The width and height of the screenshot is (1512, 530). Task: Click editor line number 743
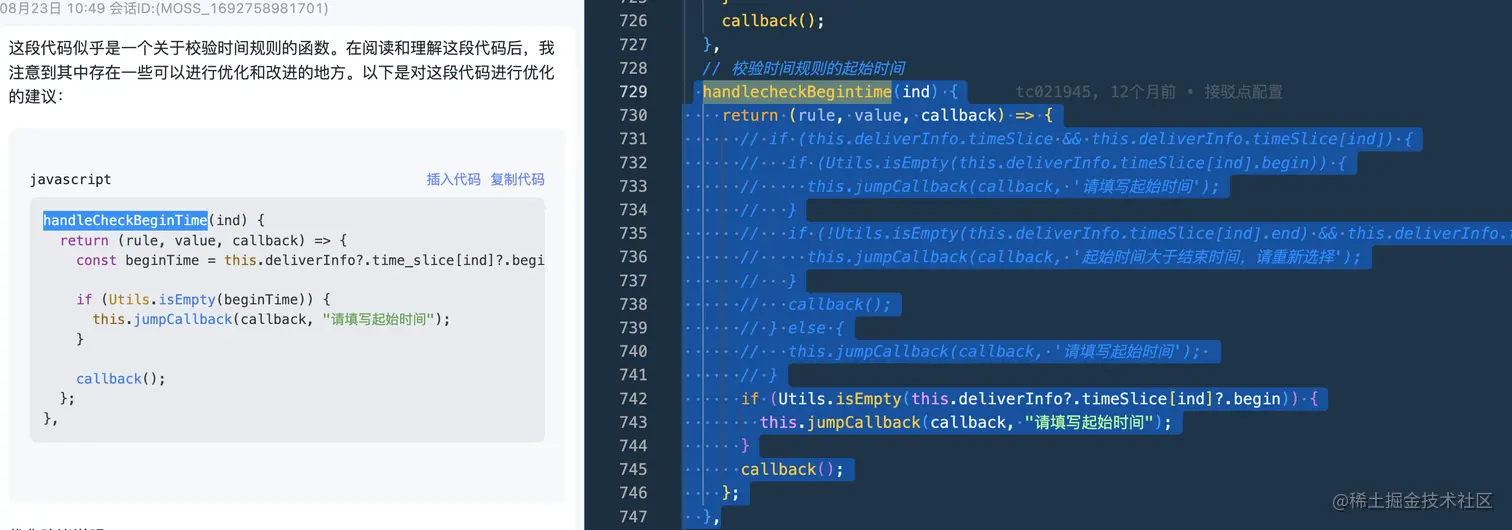(634, 423)
